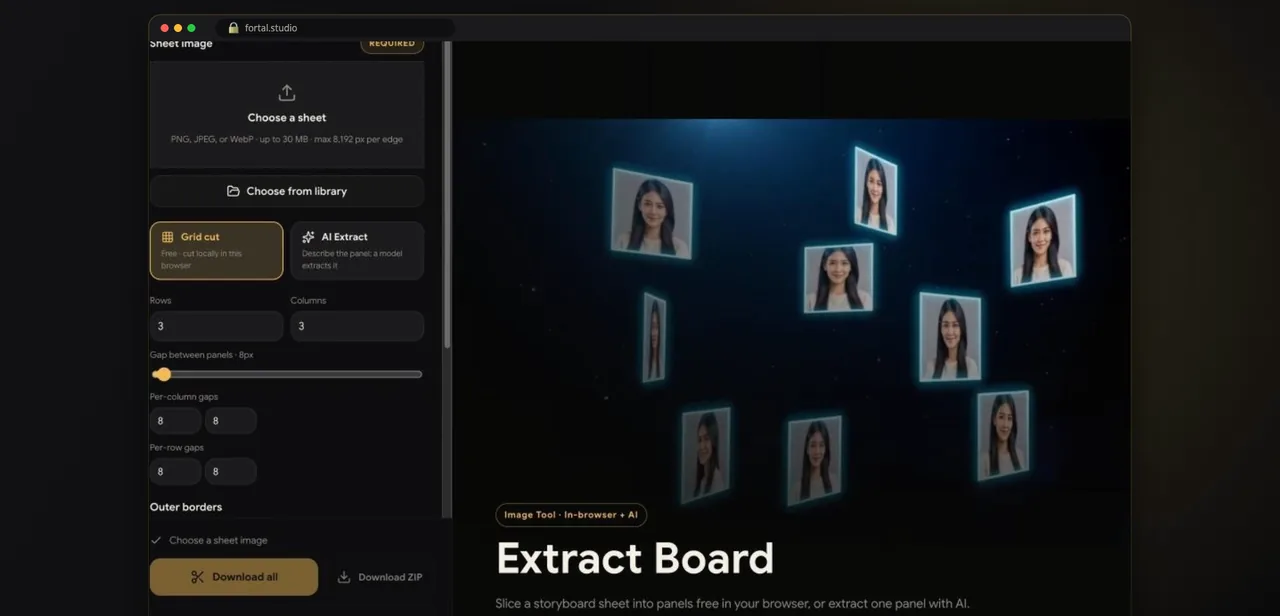Click the second Per-row gaps field
The width and height of the screenshot is (1280, 616).
click(231, 472)
